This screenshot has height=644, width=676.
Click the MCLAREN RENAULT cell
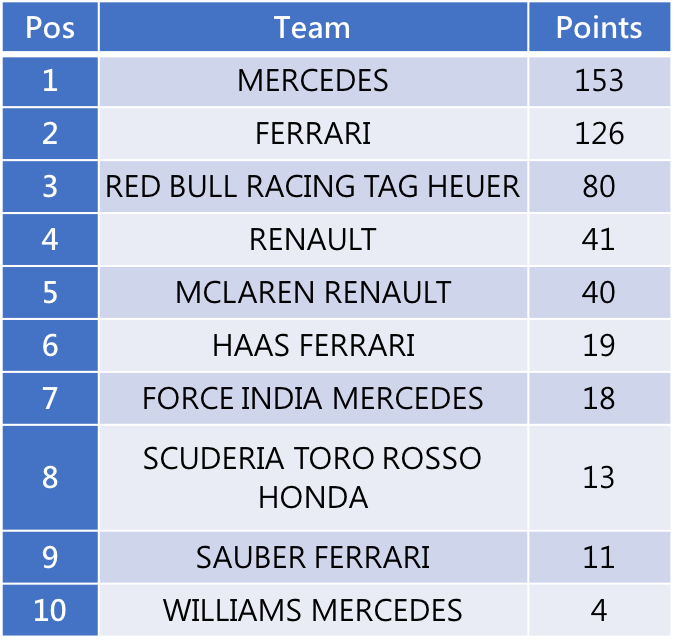[x=313, y=293]
